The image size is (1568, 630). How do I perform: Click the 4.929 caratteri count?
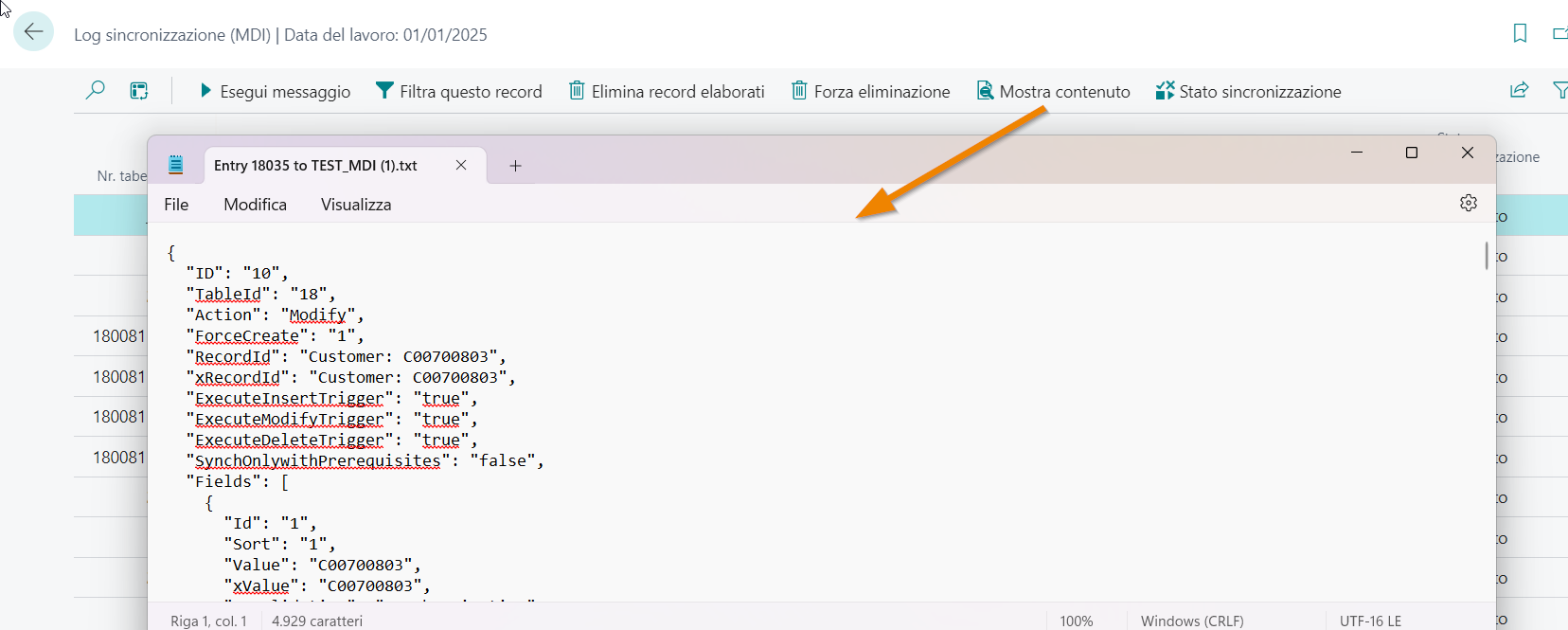pyautogui.click(x=317, y=621)
